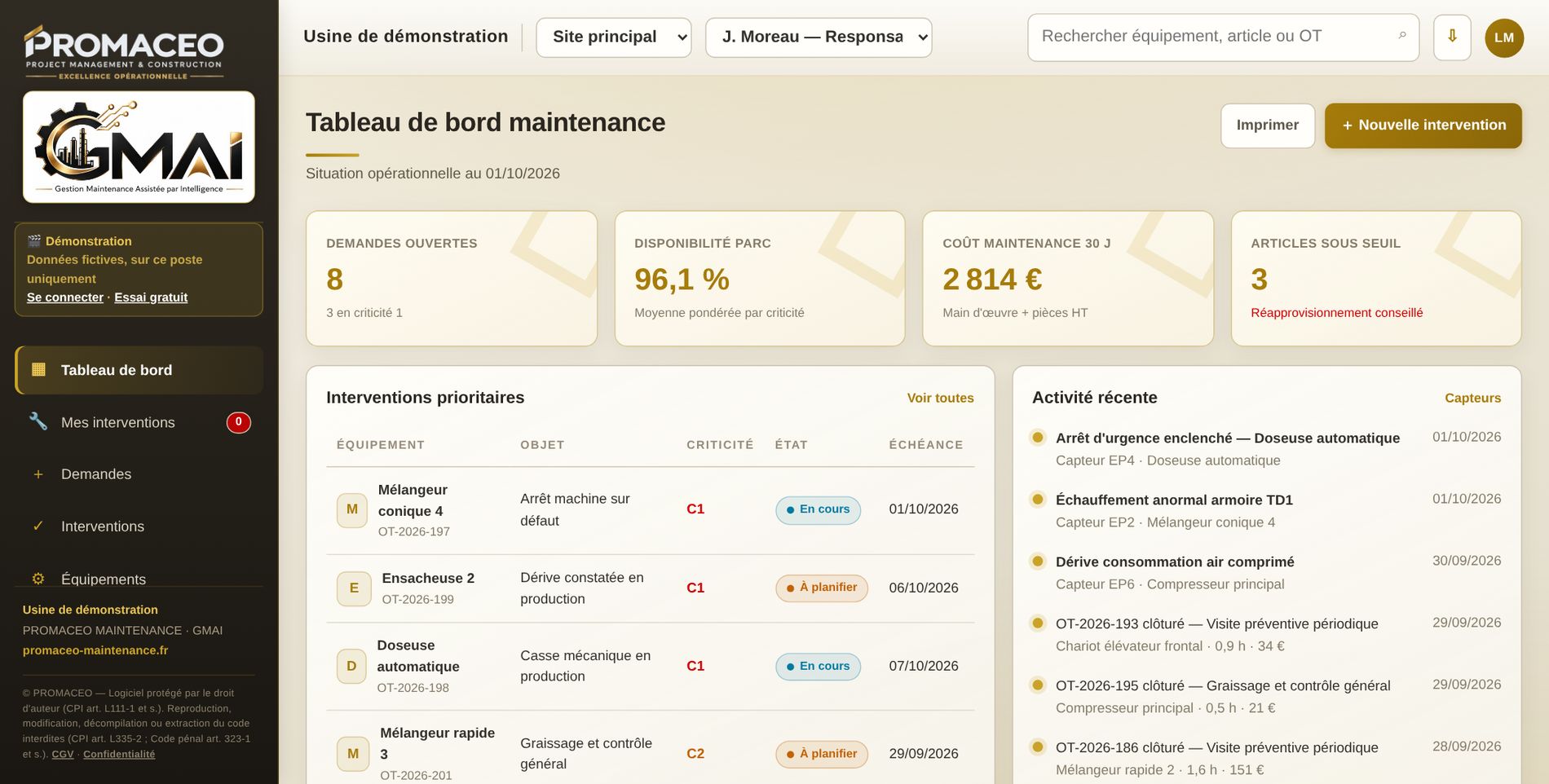1549x784 pixels.
Task: Open the Demandes ouvertes card
Action: 452,279
